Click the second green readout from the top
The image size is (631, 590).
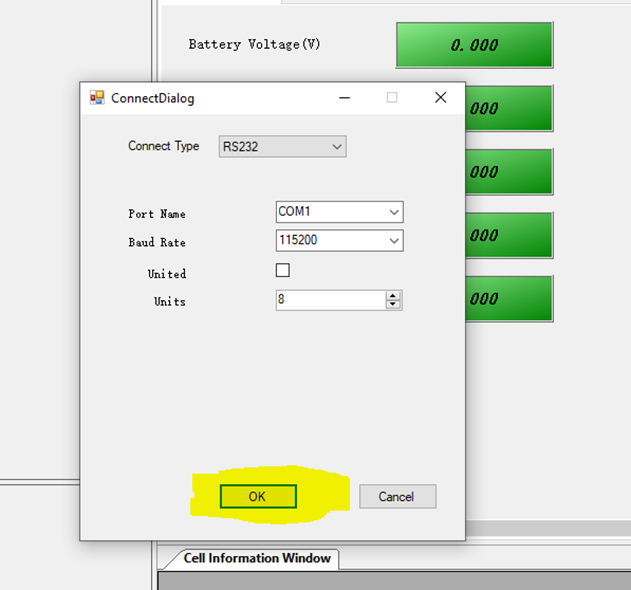508,108
